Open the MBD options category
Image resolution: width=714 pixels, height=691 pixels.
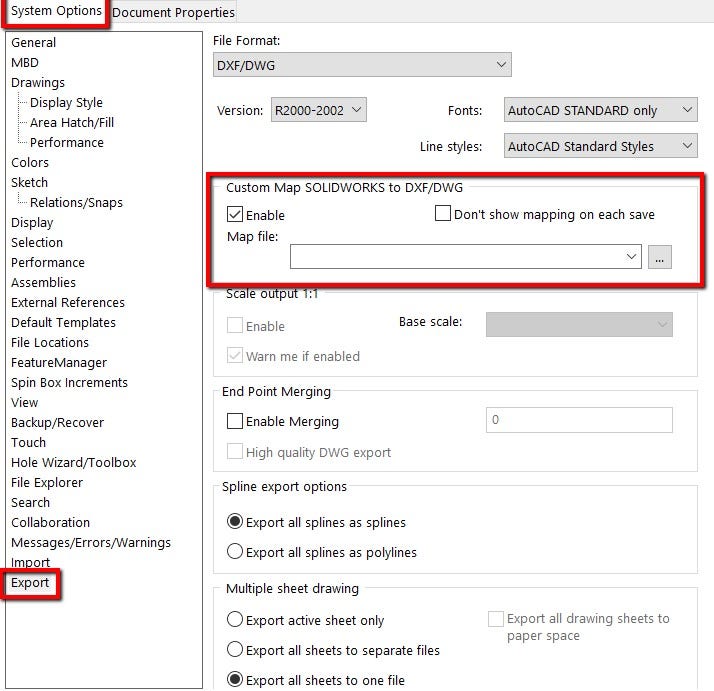[25, 62]
